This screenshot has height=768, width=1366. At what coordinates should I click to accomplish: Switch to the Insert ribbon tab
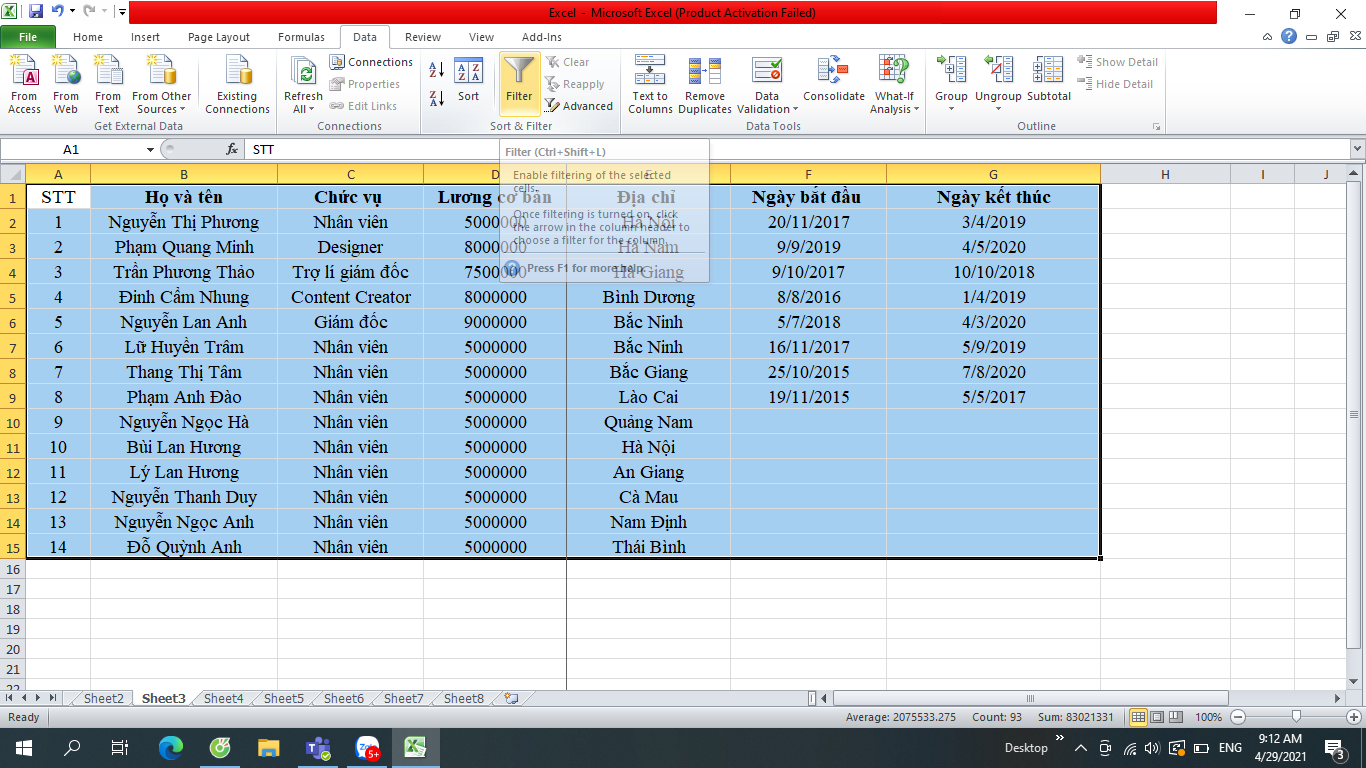tap(145, 37)
